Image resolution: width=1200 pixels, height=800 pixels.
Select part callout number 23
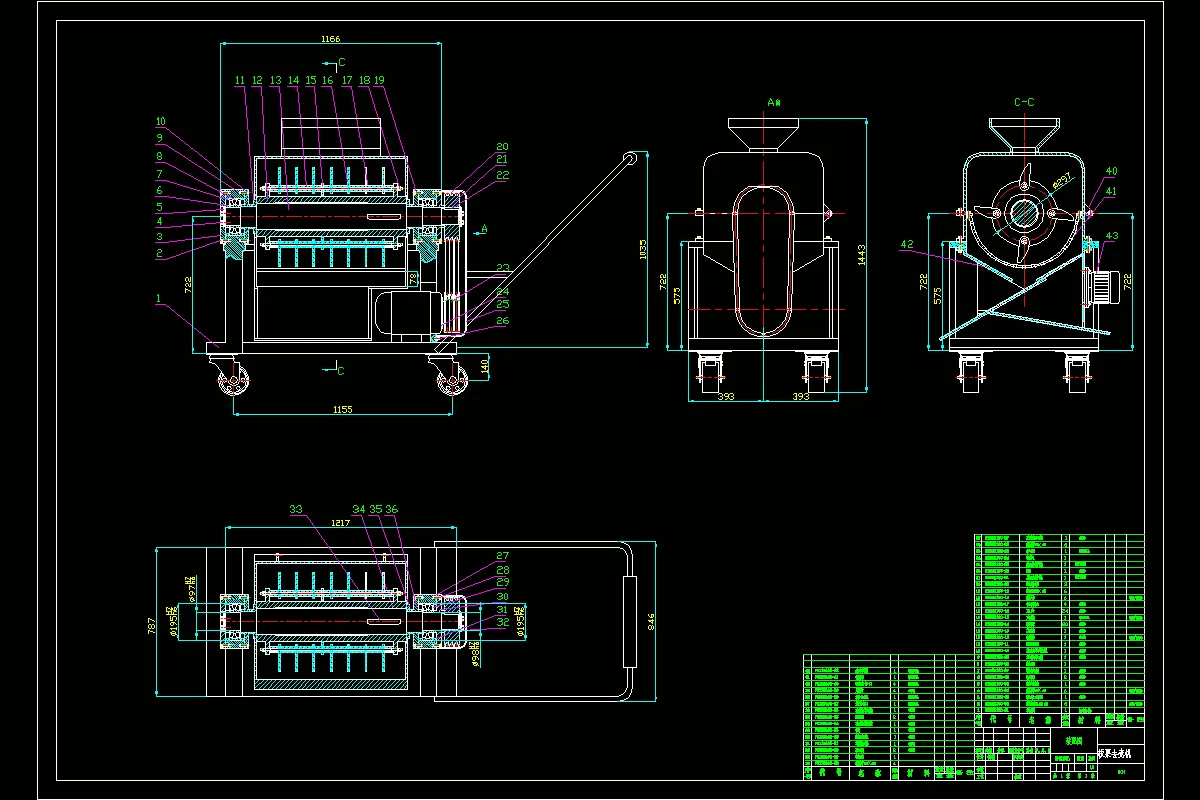tap(502, 267)
